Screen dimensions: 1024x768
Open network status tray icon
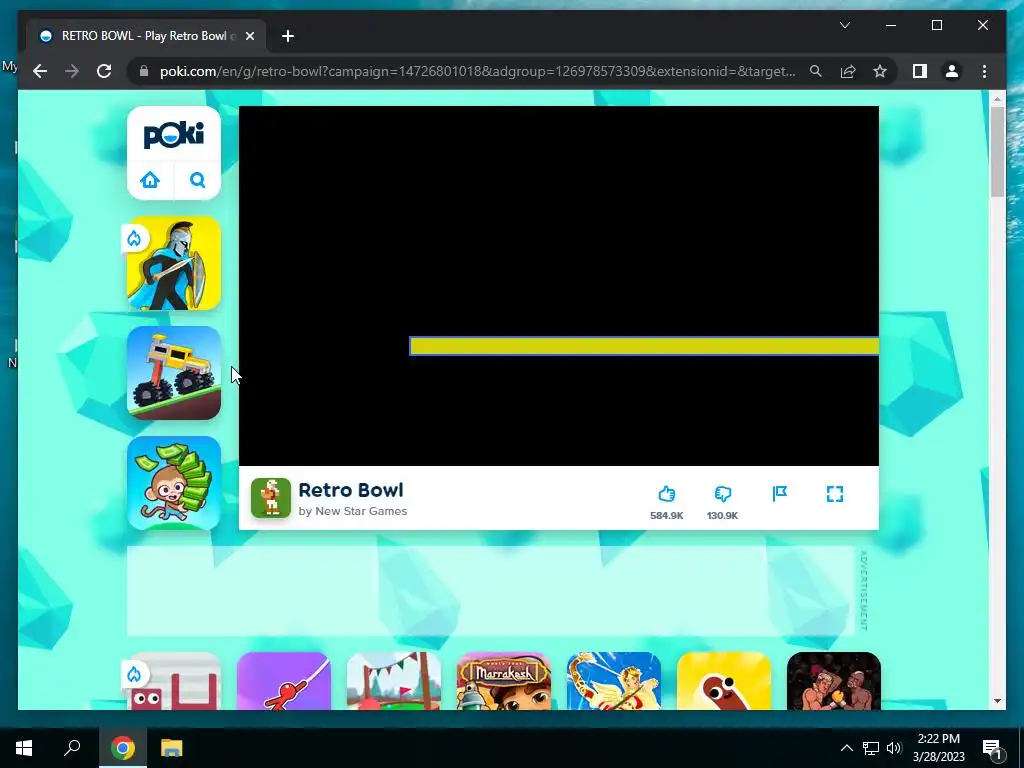871,748
